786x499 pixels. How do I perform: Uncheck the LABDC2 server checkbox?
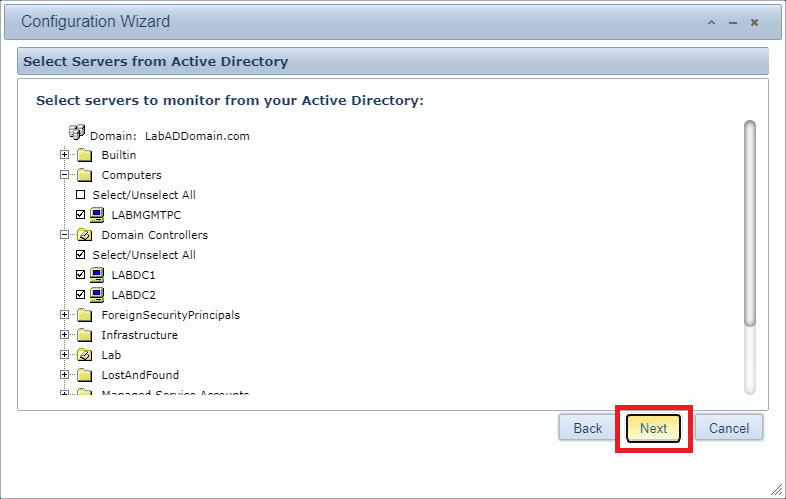(81, 295)
